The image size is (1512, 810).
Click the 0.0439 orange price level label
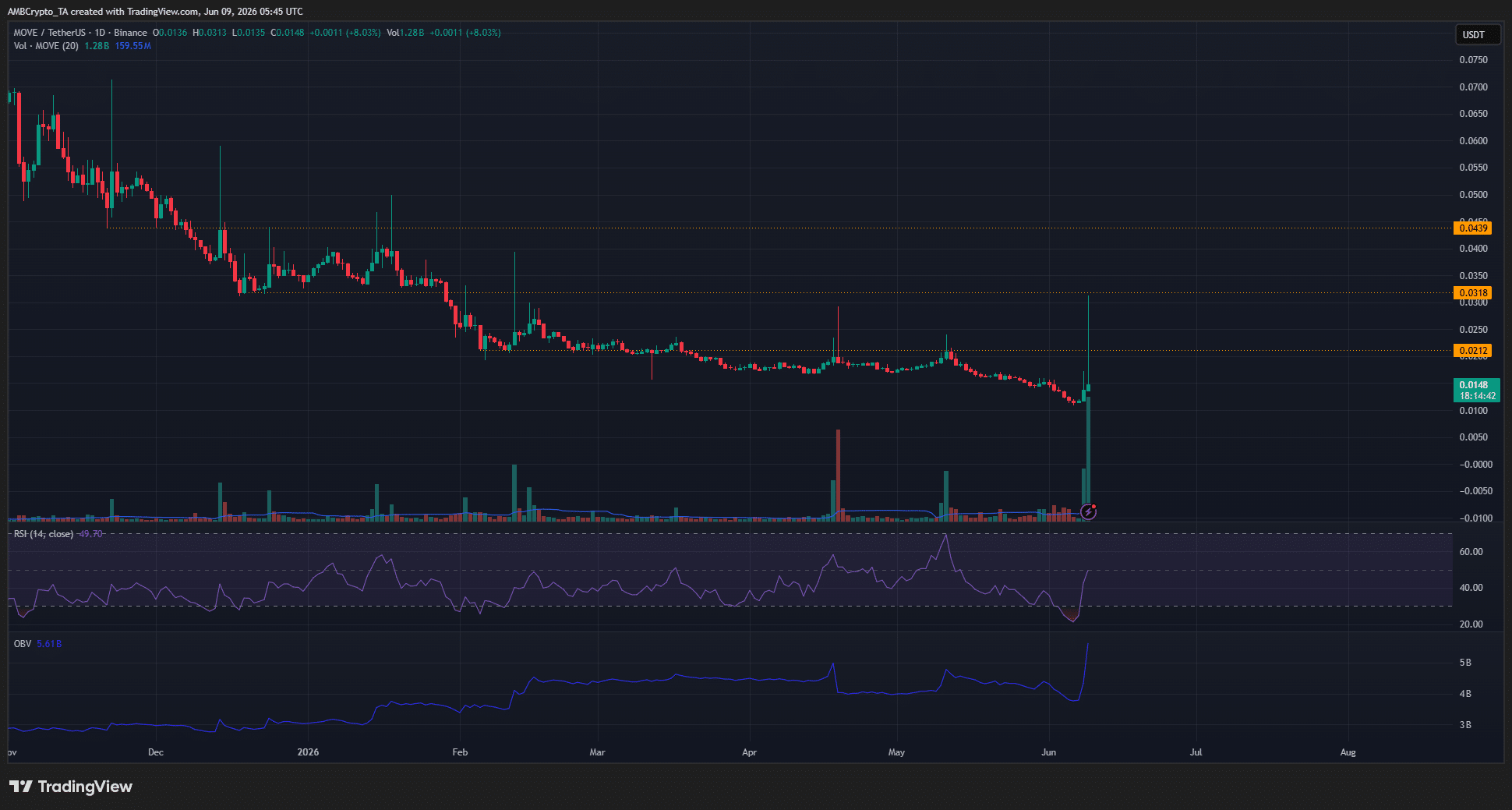[x=1473, y=228]
